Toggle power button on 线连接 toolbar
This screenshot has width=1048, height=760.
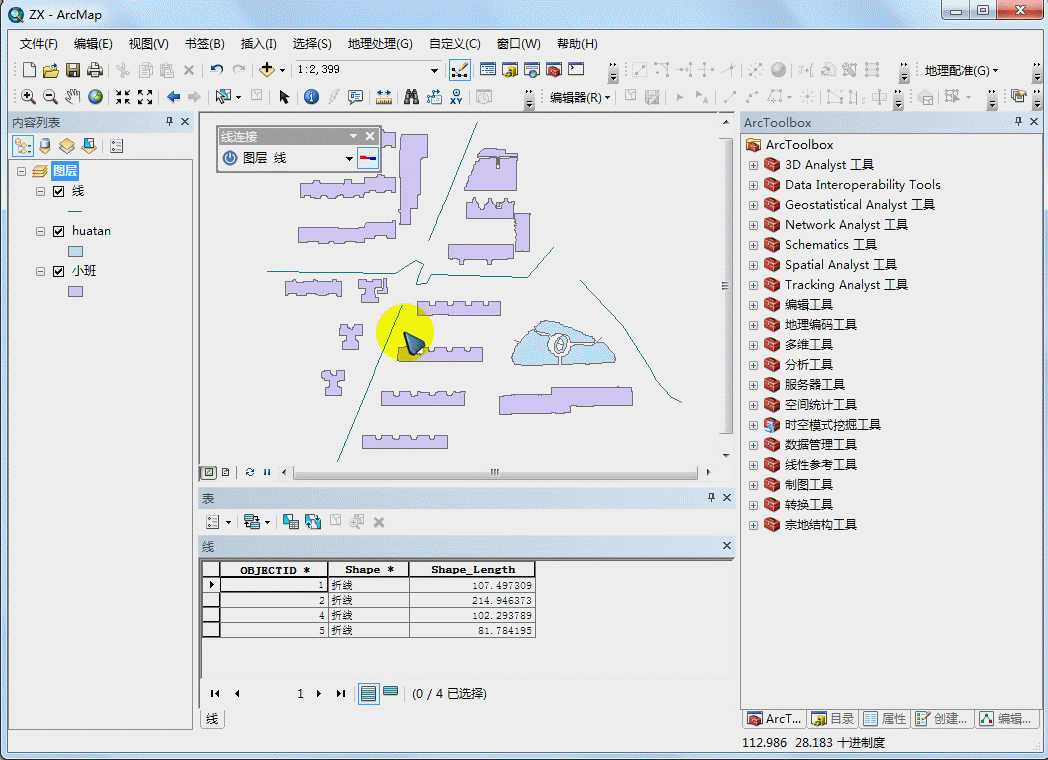pyautogui.click(x=230, y=158)
